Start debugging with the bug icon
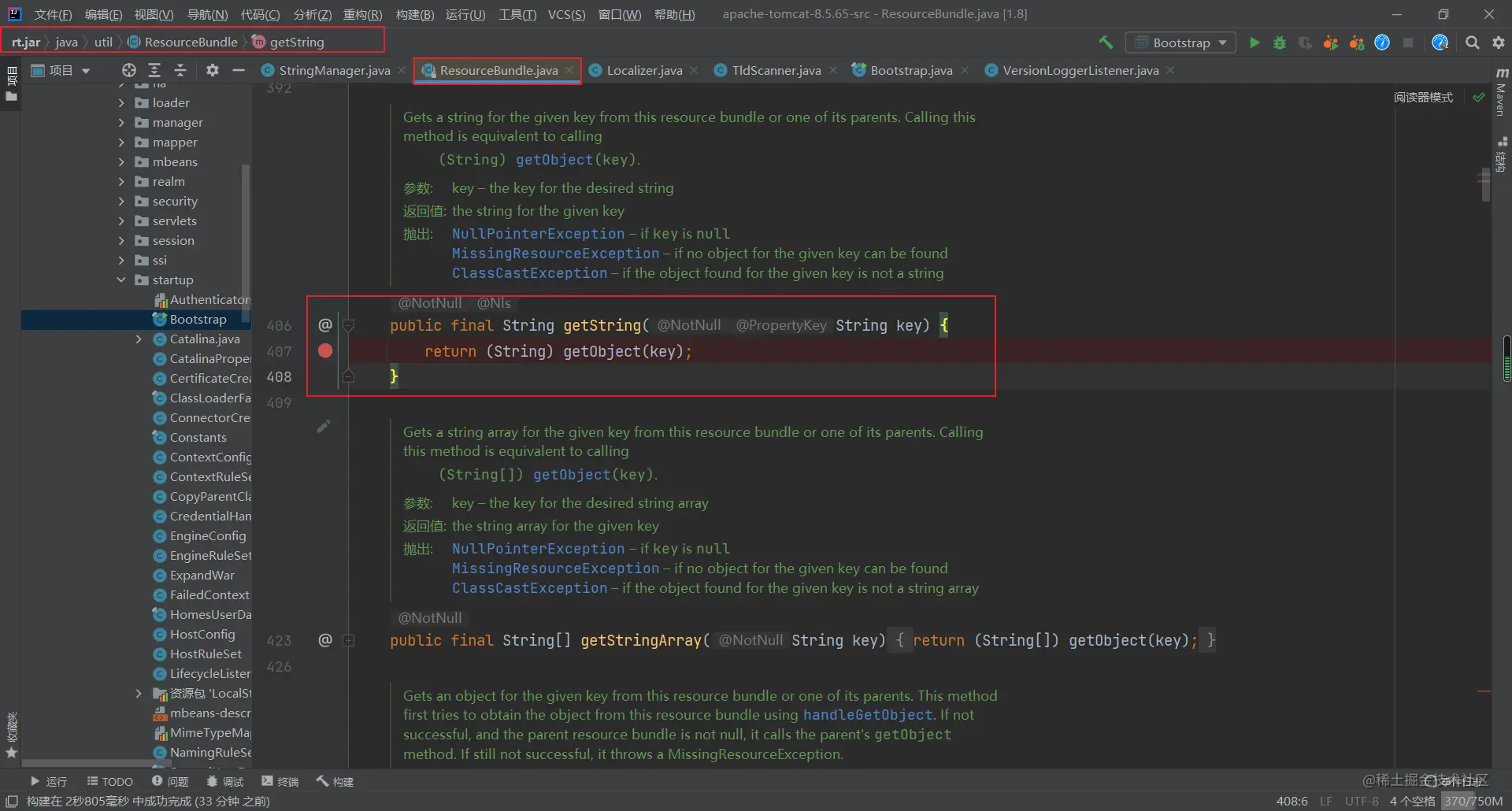Viewport: 1512px width, 811px height. click(x=1280, y=43)
